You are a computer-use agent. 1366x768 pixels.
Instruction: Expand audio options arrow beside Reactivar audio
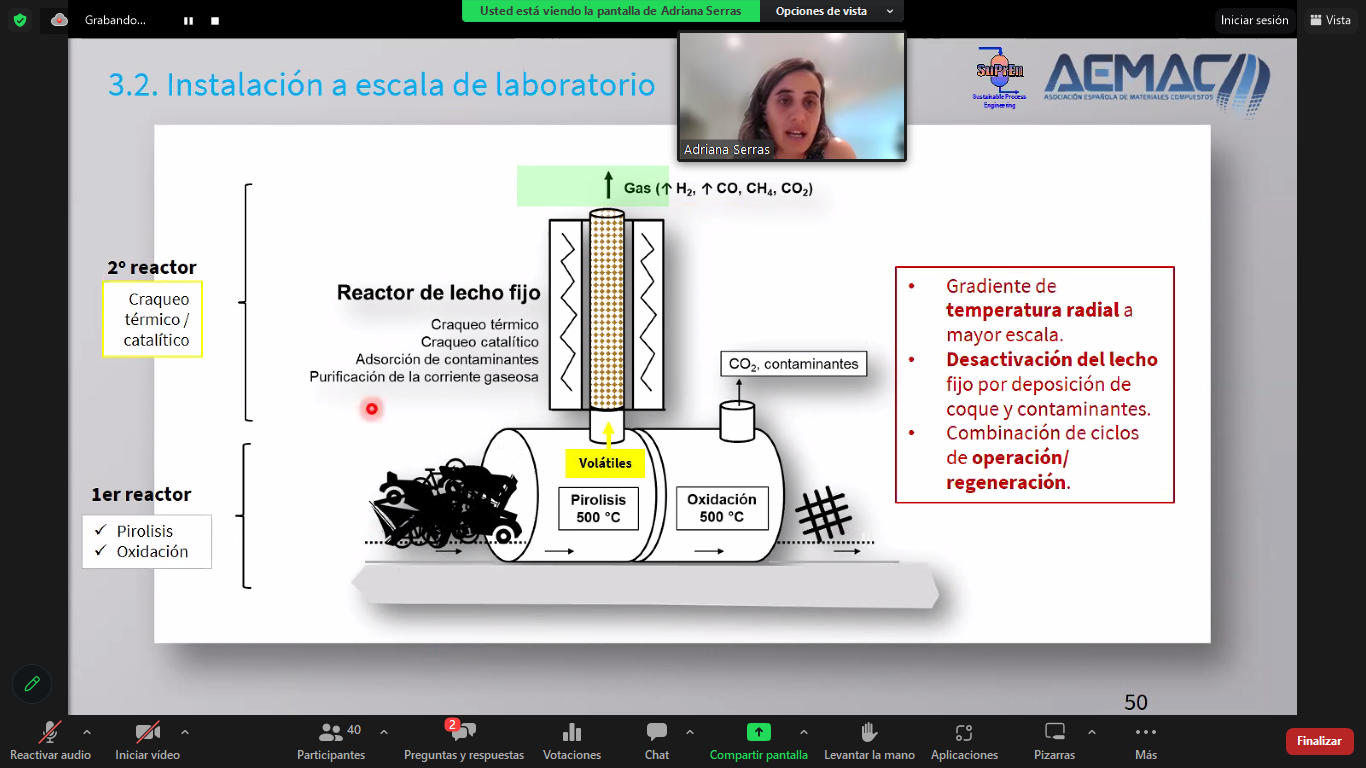86,732
